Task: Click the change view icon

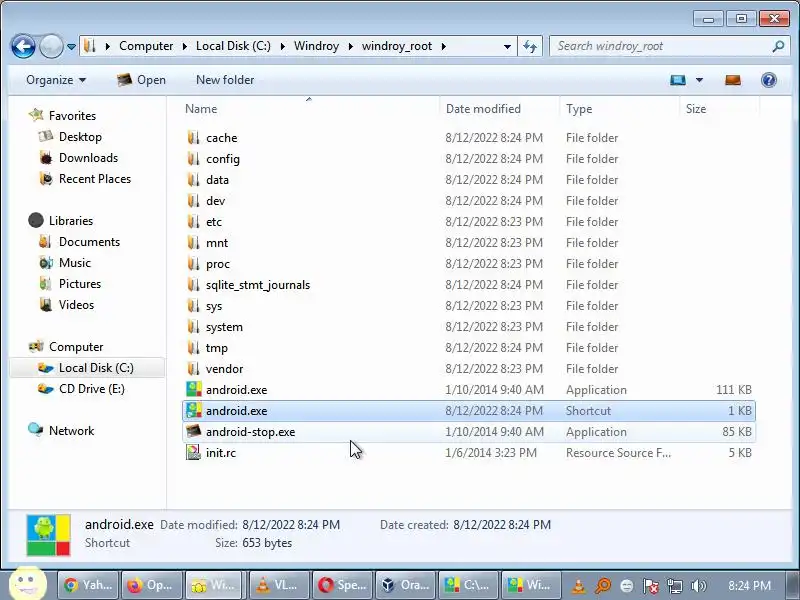Action: tap(678, 80)
